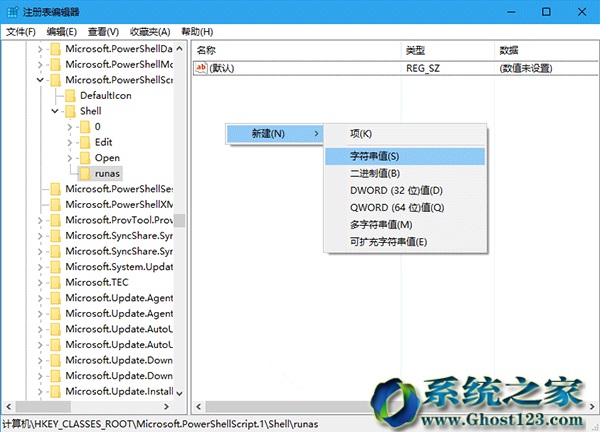This screenshot has height=432, width=600.
Task: Click the DefaultIcon folder icon
Action: 70,96
